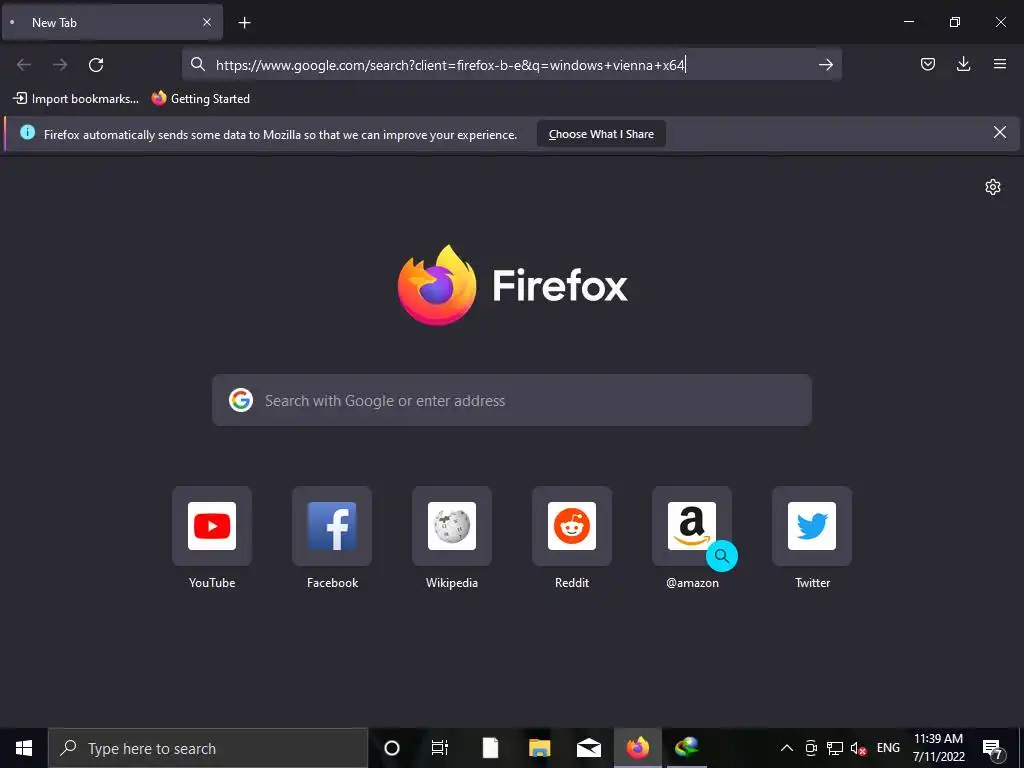Click the Firefox taskbar icon

pyautogui.click(x=638, y=748)
